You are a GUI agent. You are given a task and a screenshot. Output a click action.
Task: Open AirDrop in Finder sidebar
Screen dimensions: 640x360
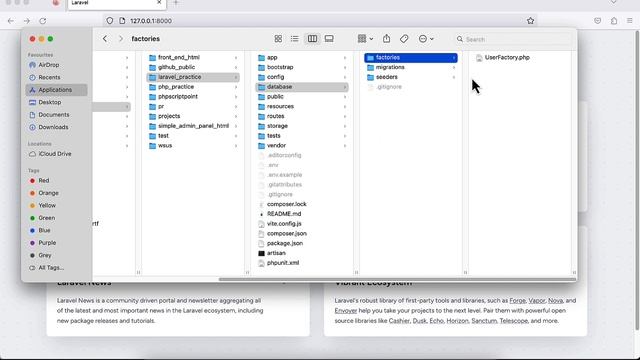coord(56,65)
